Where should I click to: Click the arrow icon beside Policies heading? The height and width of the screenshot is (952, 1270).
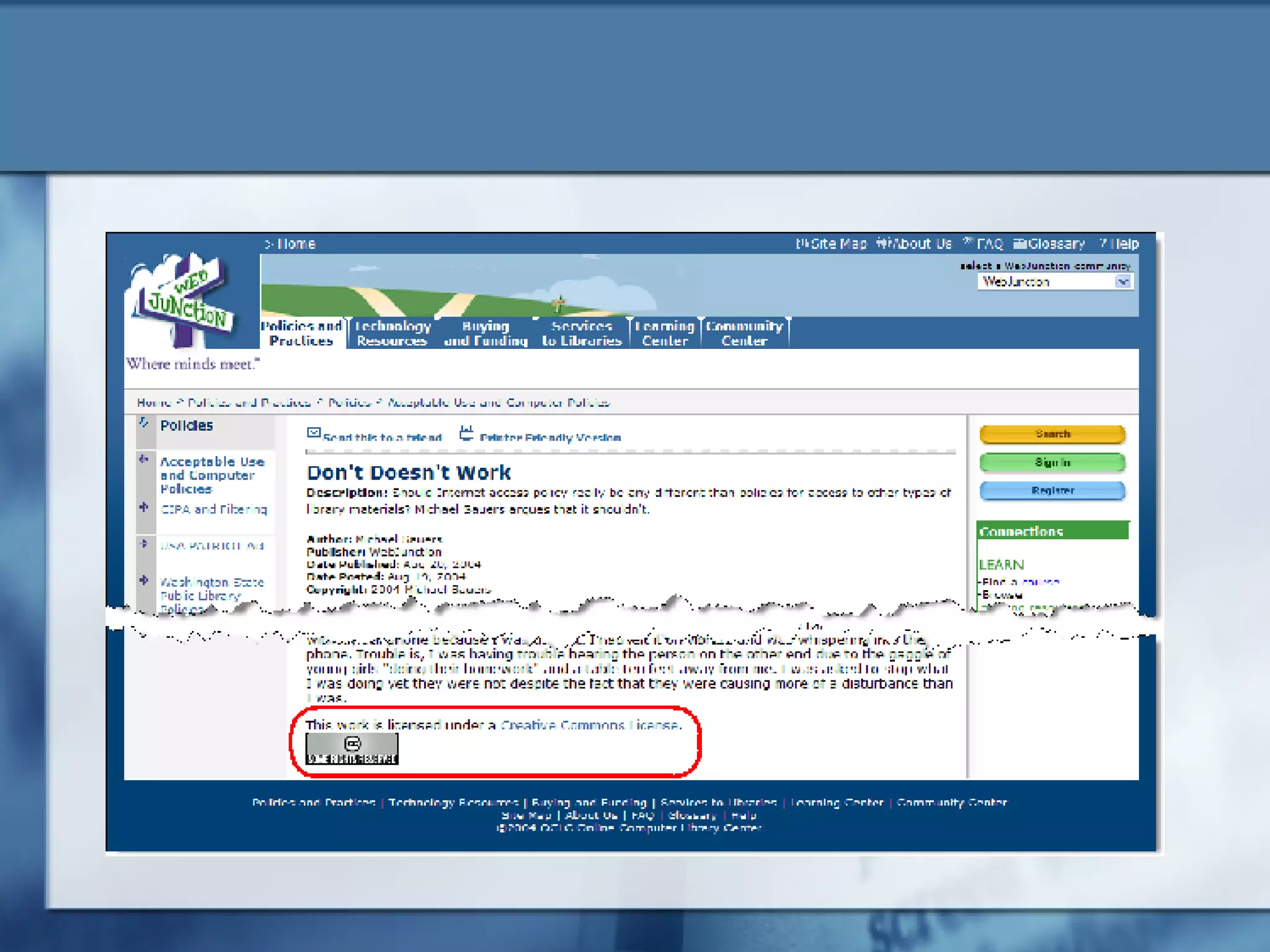coord(144,423)
